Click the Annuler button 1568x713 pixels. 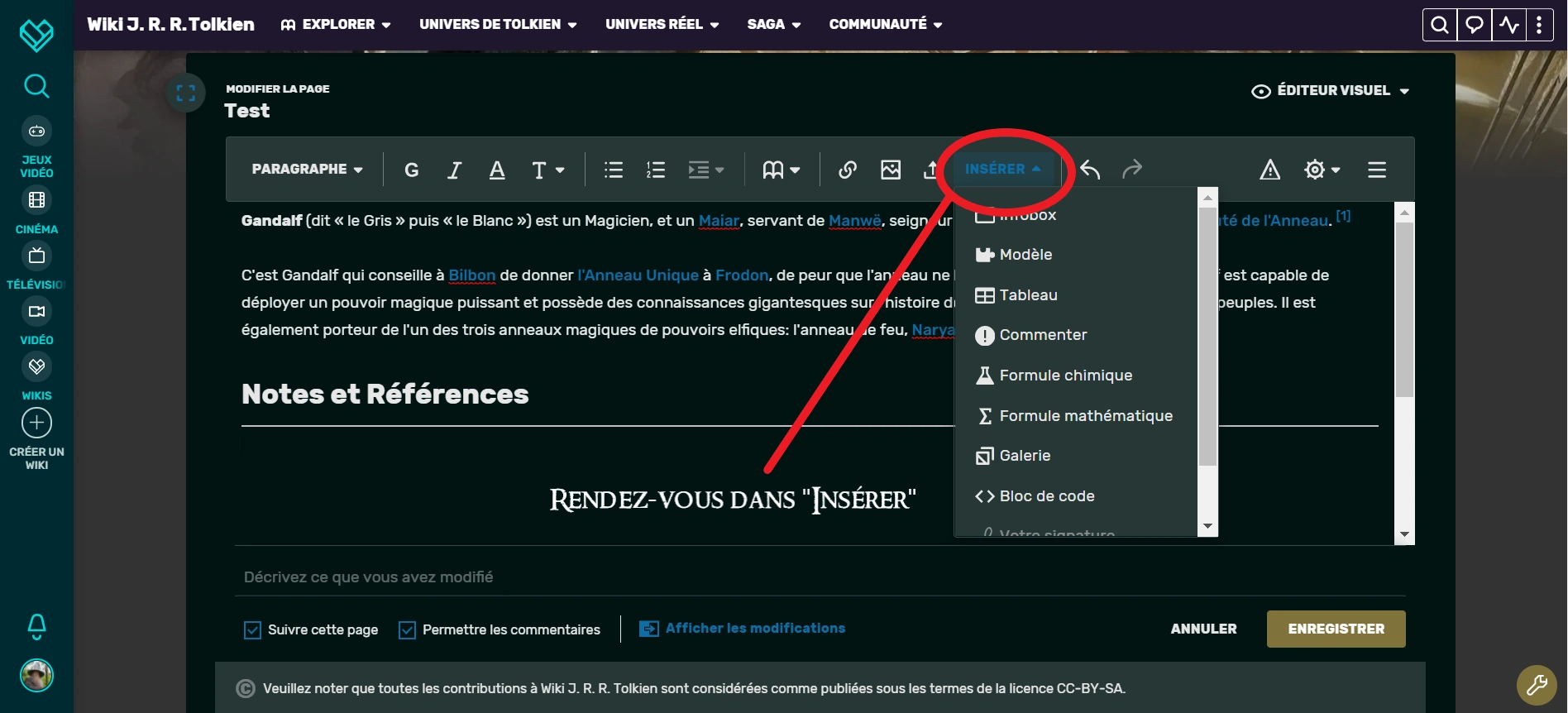click(1203, 629)
